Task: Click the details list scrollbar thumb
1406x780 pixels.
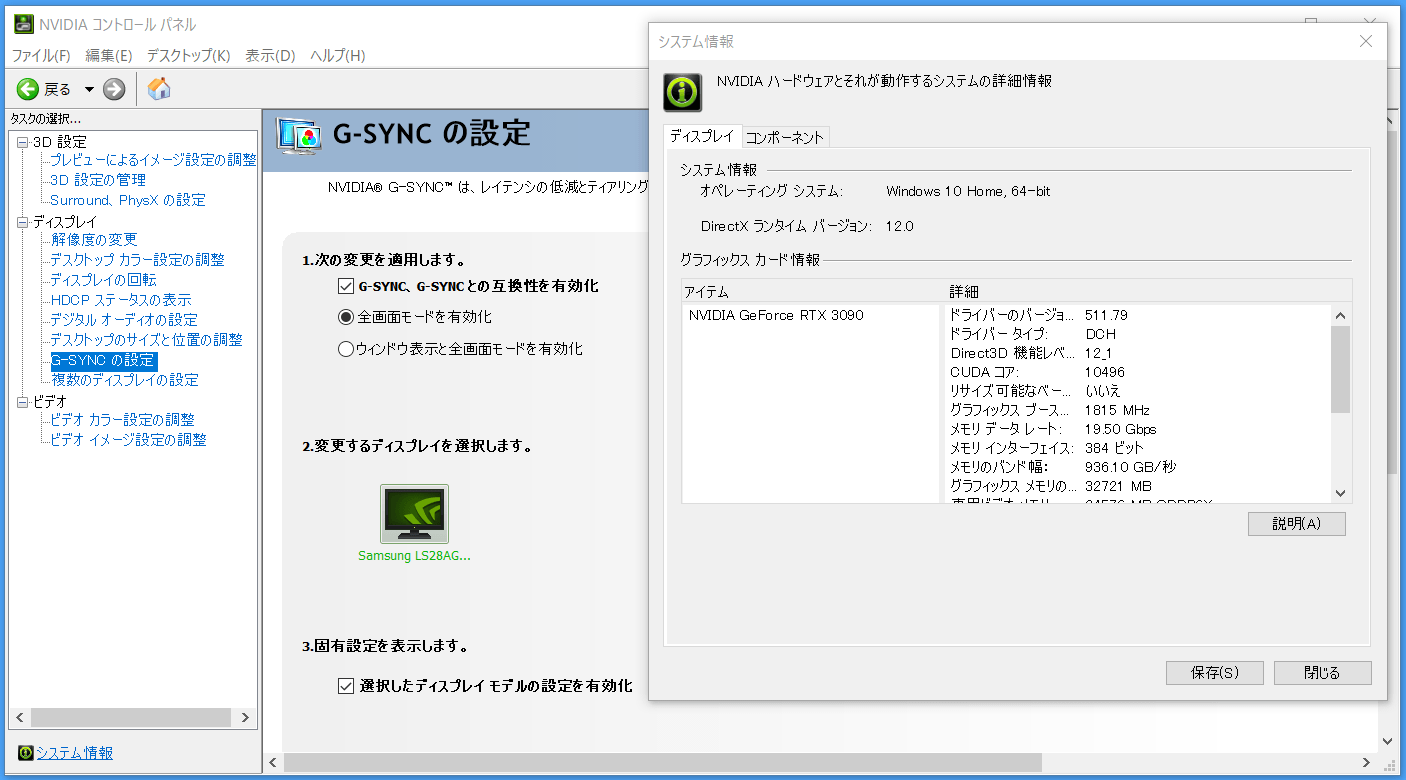Action: point(1341,369)
